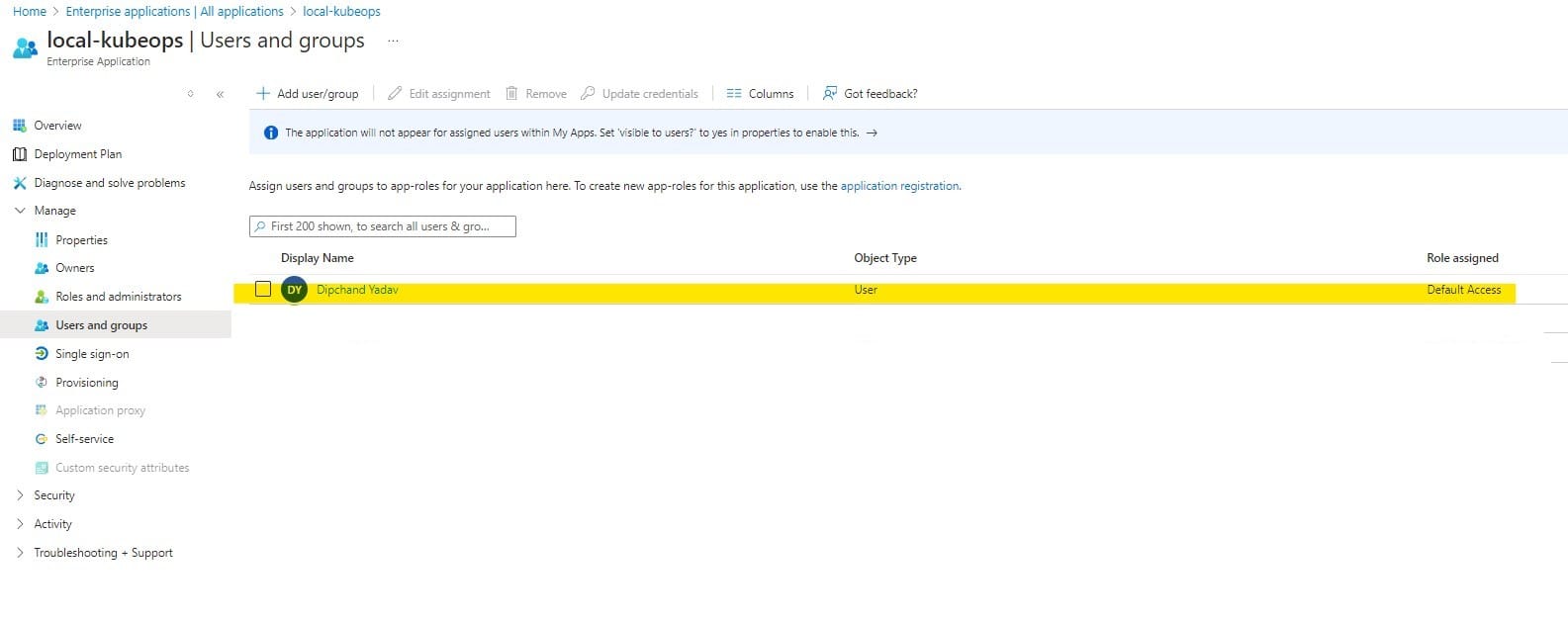Viewport: 1568px width, 623px height.
Task: Click the Provisioning icon
Action: click(x=41, y=383)
